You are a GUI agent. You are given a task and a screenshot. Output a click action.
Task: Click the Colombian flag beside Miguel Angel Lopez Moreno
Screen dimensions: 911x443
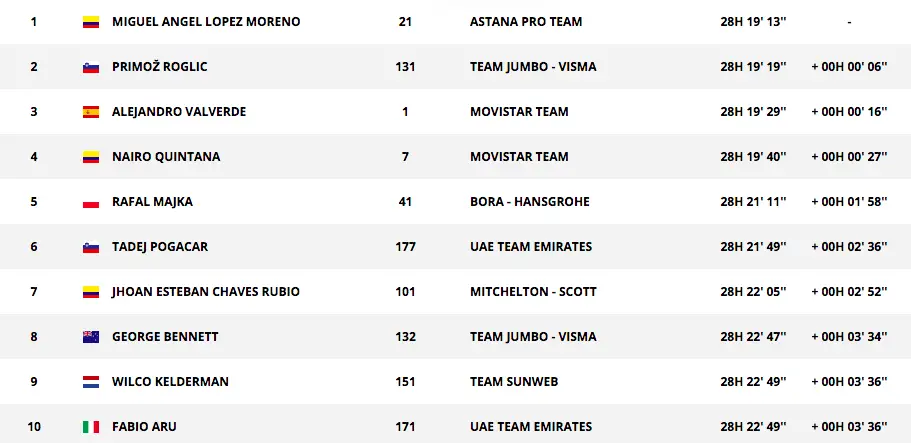tap(91, 22)
